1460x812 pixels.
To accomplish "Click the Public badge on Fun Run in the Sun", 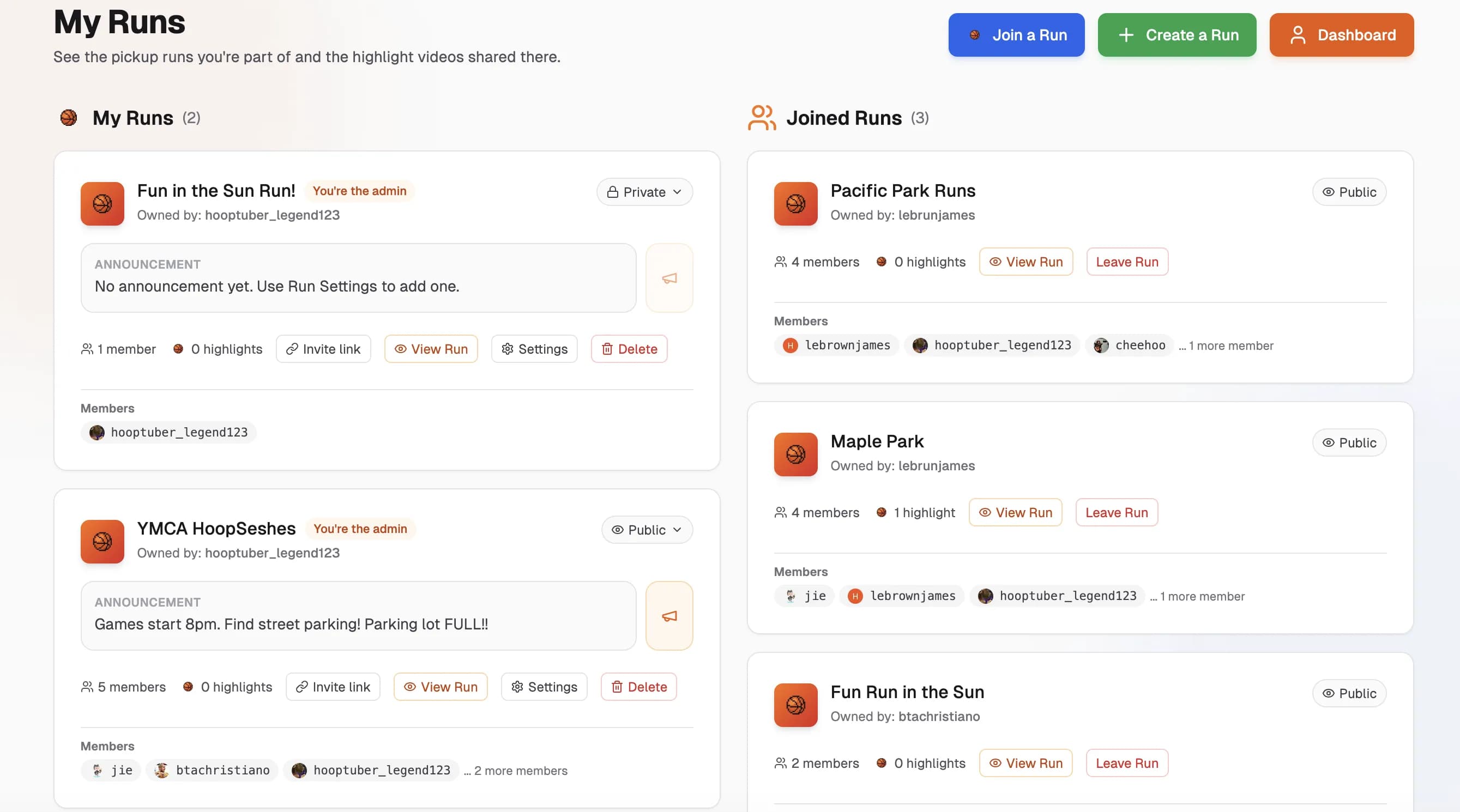I will click(1348, 693).
